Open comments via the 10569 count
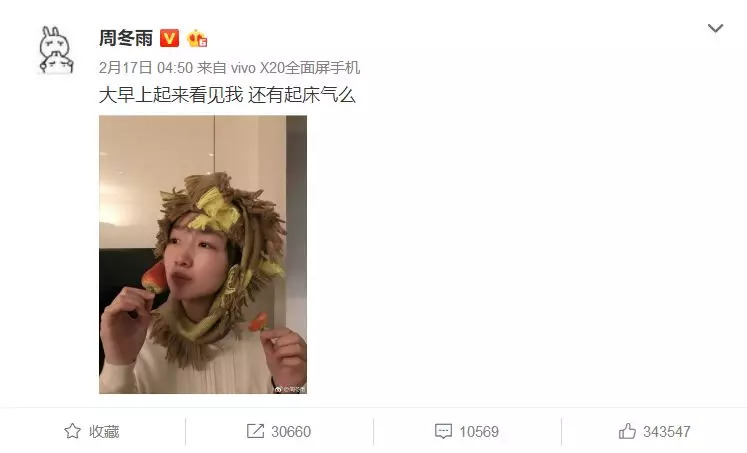747x453 pixels. 479,432
